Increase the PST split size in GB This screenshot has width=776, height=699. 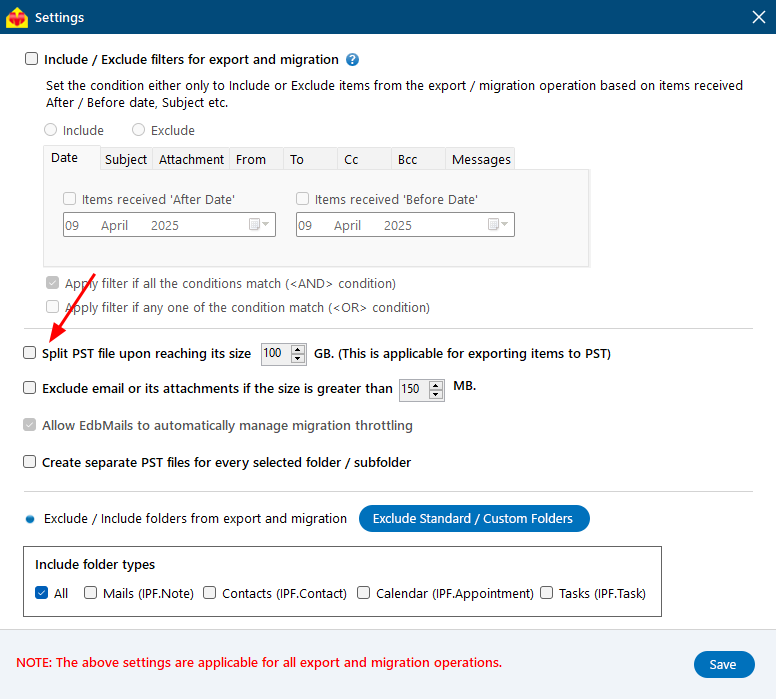[298, 349]
